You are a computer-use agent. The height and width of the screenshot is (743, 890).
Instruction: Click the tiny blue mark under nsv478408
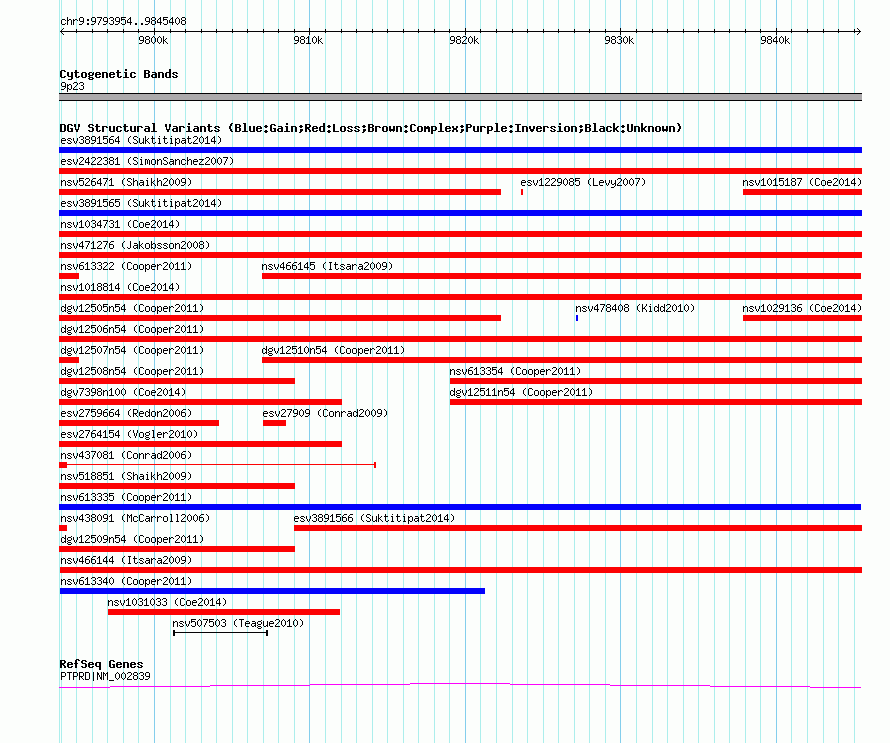pos(577,318)
